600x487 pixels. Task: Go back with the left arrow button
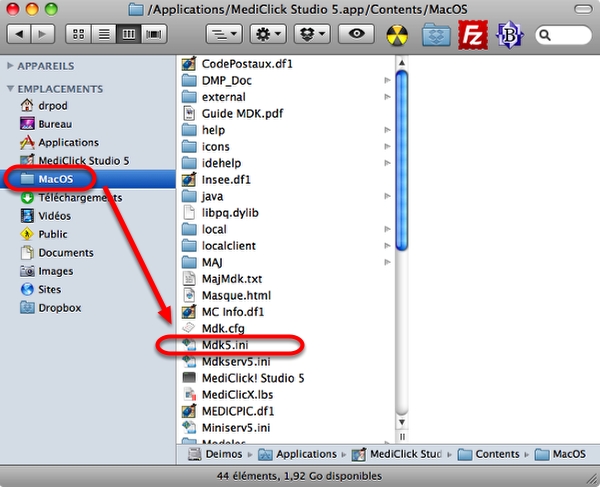pos(19,34)
